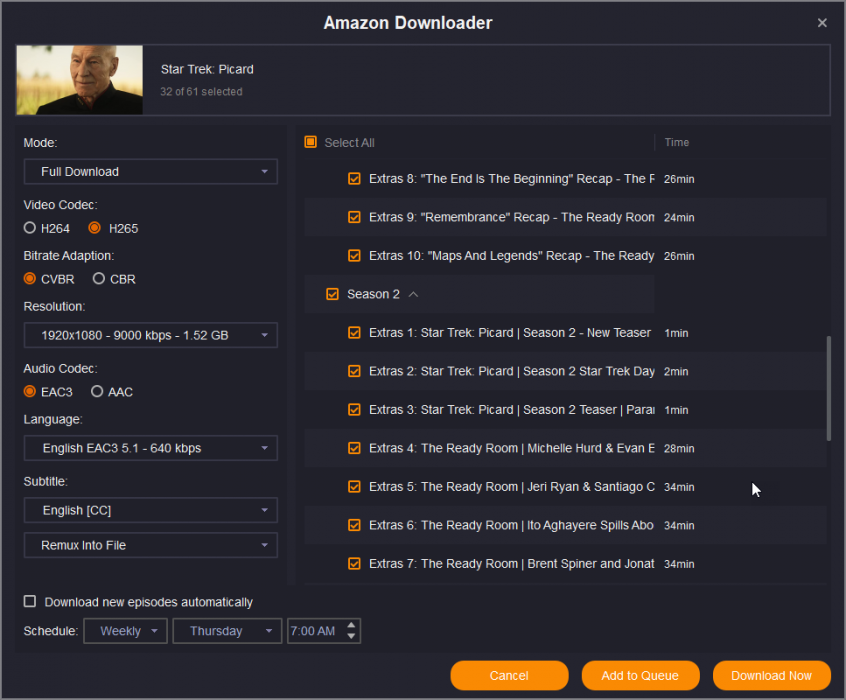
Task: Click the episode list vertical scrollbar
Action: pos(828,389)
